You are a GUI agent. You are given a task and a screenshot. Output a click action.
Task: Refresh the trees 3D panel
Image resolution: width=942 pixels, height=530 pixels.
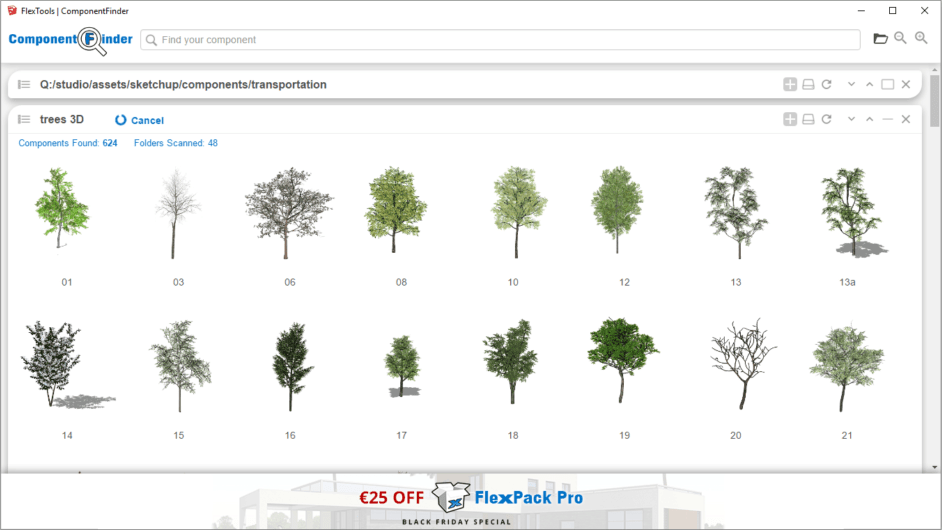827,120
